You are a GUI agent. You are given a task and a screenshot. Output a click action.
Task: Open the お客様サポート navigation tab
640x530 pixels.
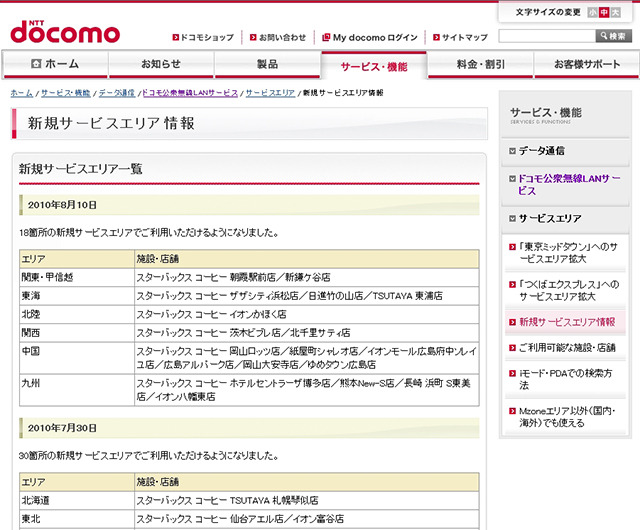587,64
